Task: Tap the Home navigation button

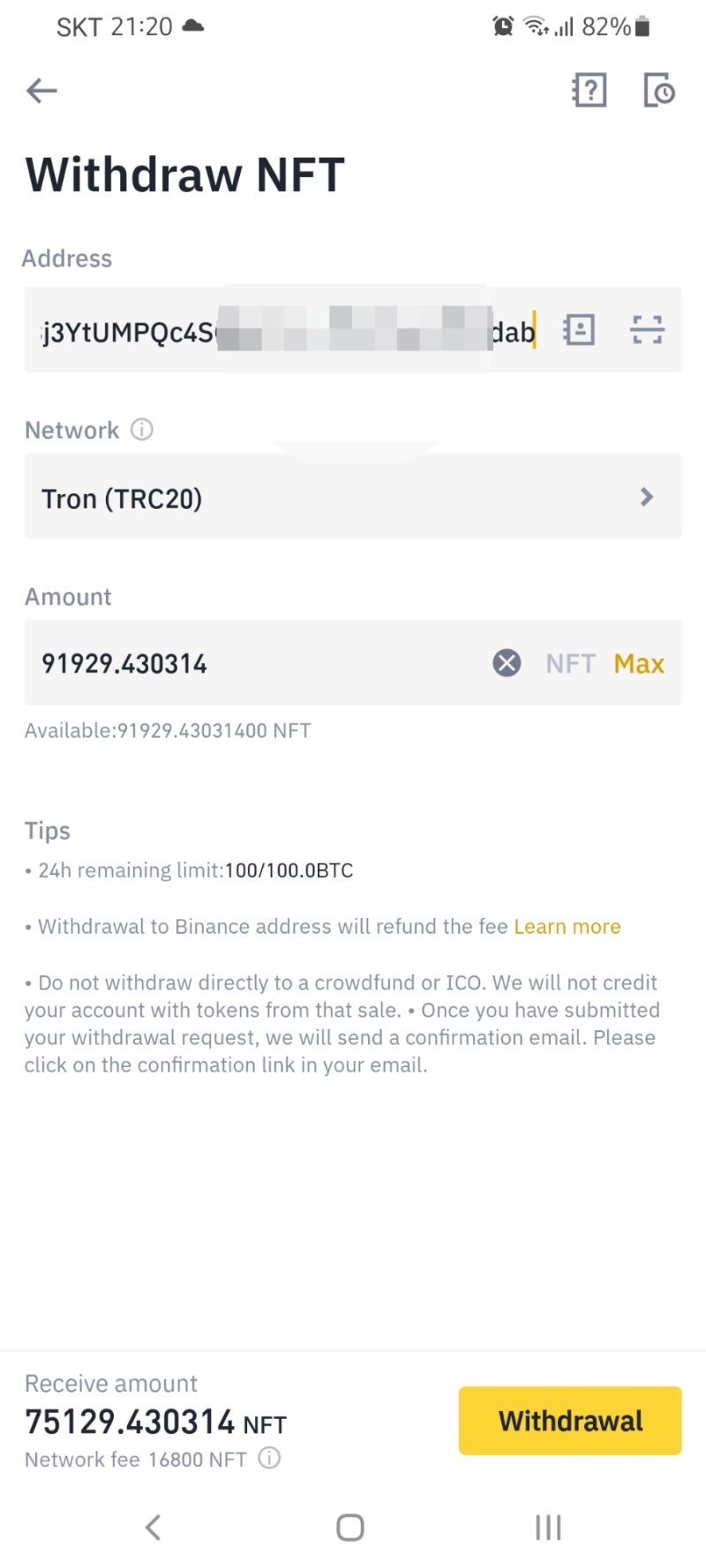Action: 350,1527
